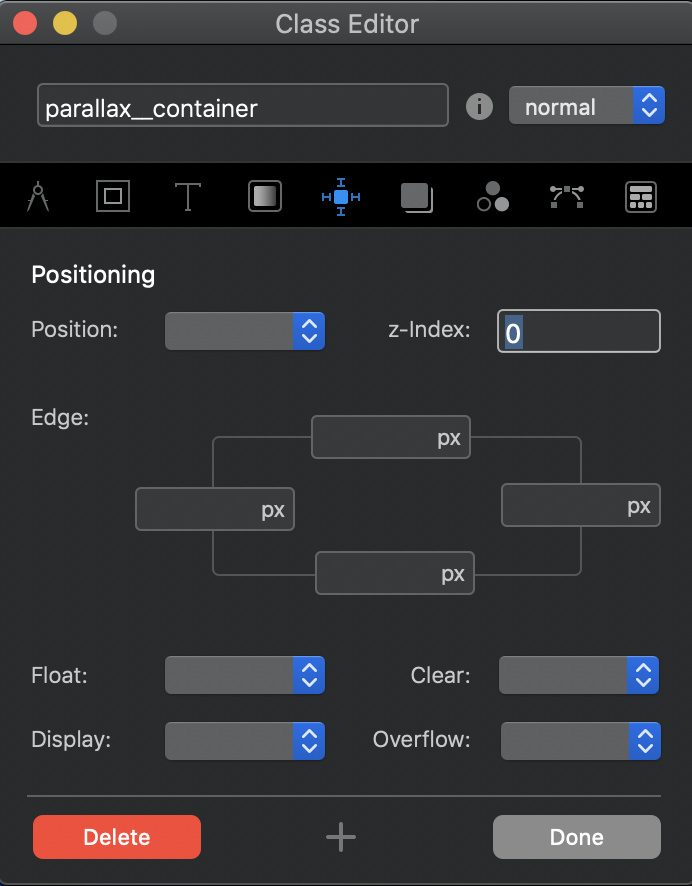This screenshot has width=692, height=886.
Task: Click the red Delete button
Action: point(117,837)
